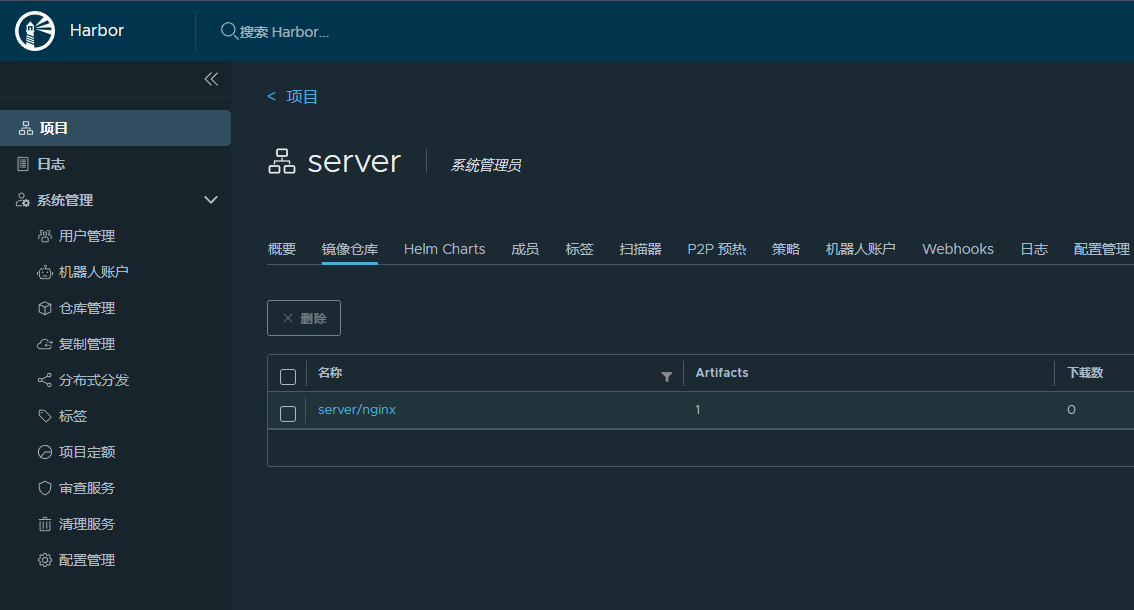Click the 清理服务 trash can icon
This screenshot has width=1134, height=610.
pyautogui.click(x=44, y=524)
